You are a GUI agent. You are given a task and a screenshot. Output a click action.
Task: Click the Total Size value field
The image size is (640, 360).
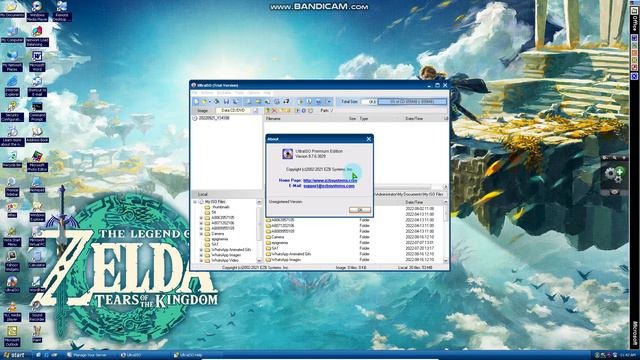[x=369, y=102]
